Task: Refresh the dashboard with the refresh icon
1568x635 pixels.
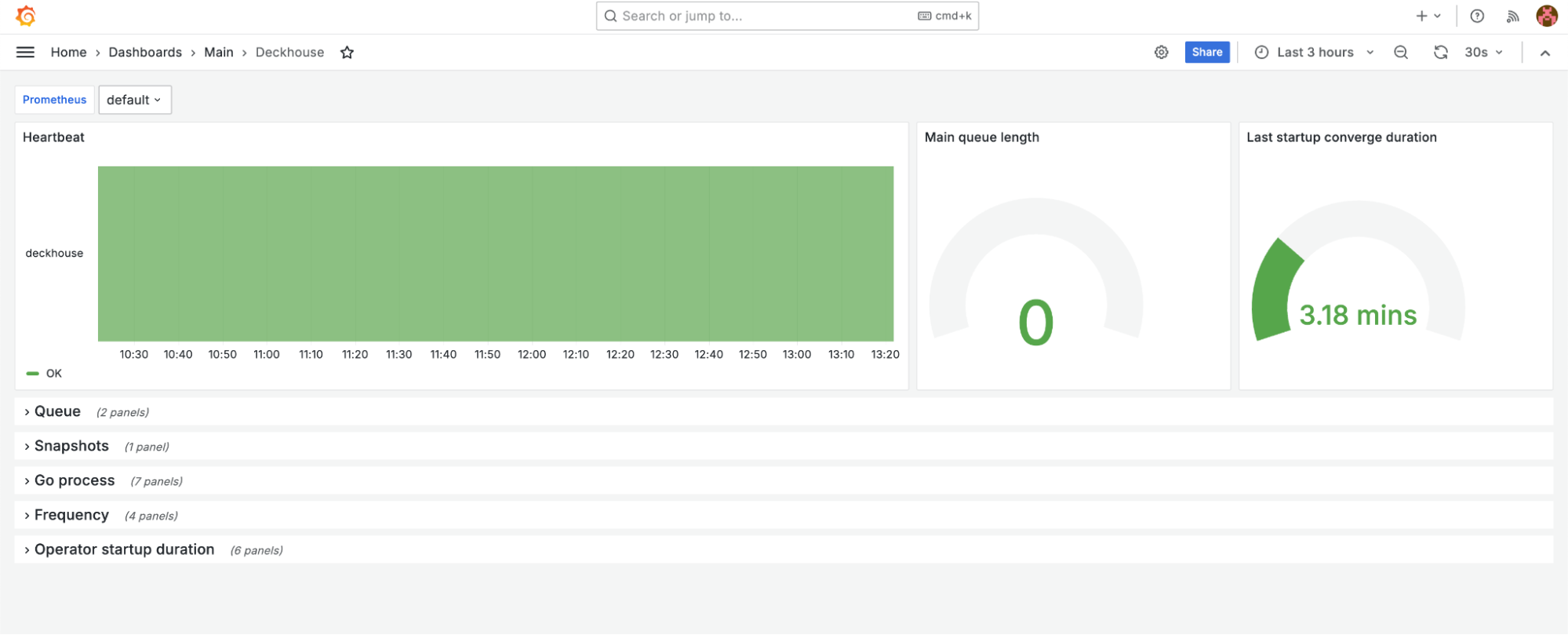Action: 1440,53
